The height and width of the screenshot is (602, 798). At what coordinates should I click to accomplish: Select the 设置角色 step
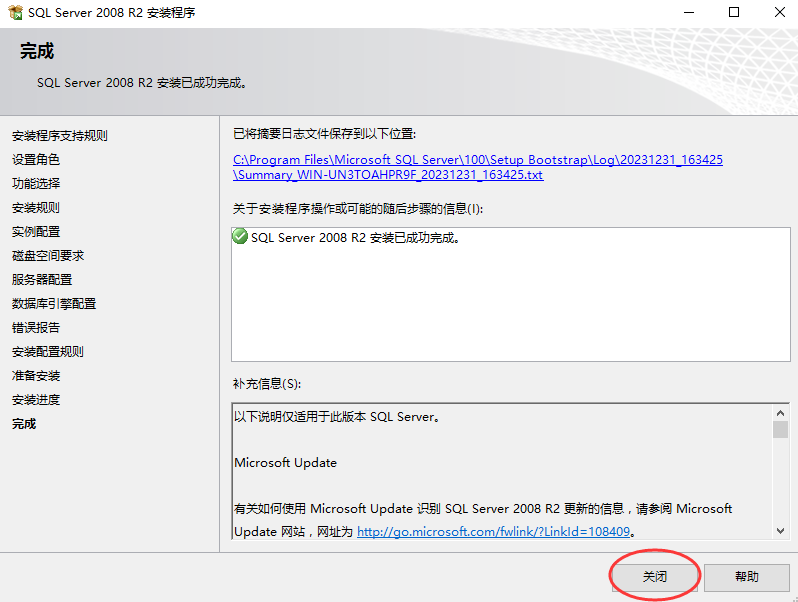click(x=36, y=160)
